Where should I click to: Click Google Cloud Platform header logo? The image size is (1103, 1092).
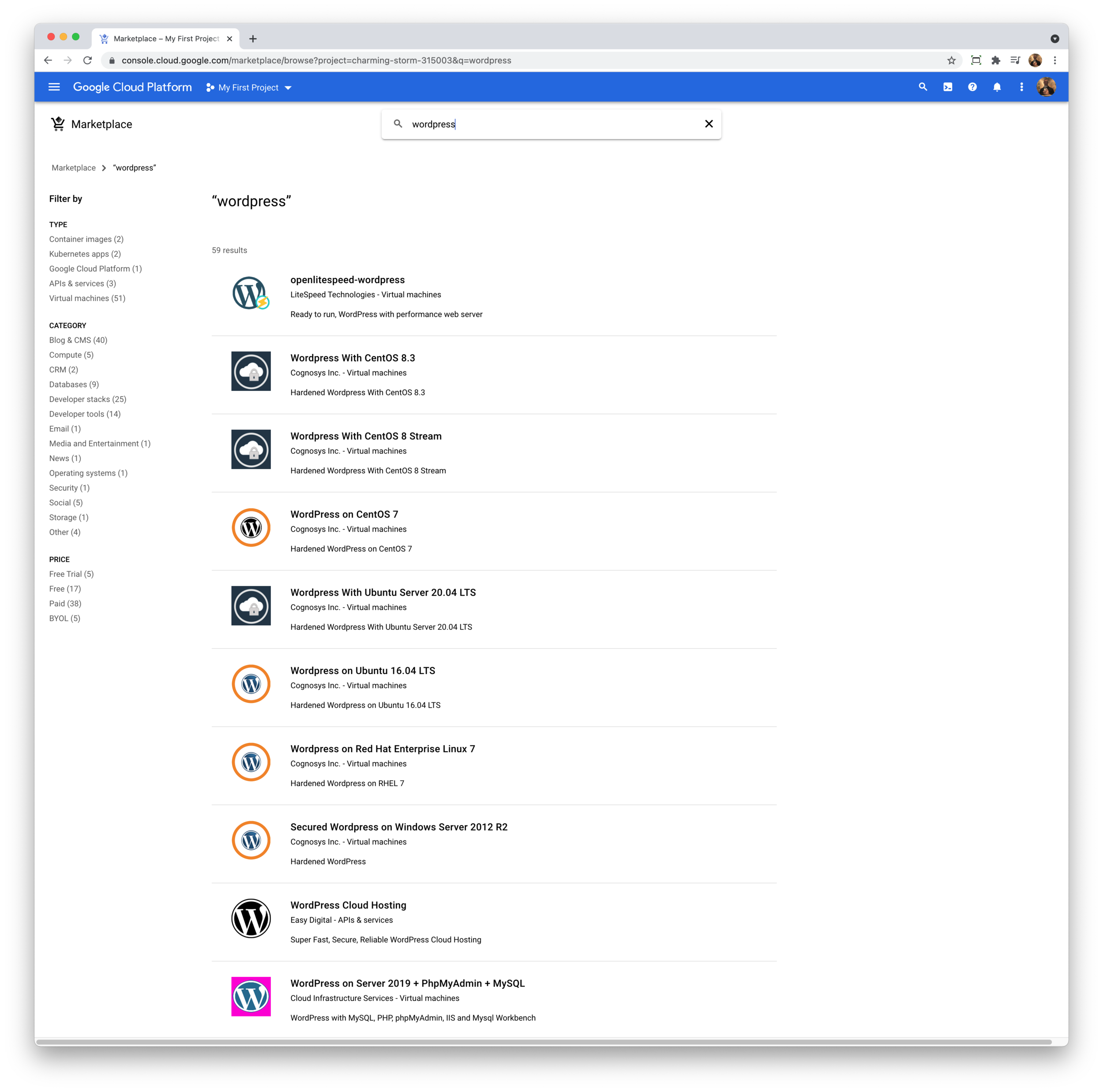coord(132,87)
